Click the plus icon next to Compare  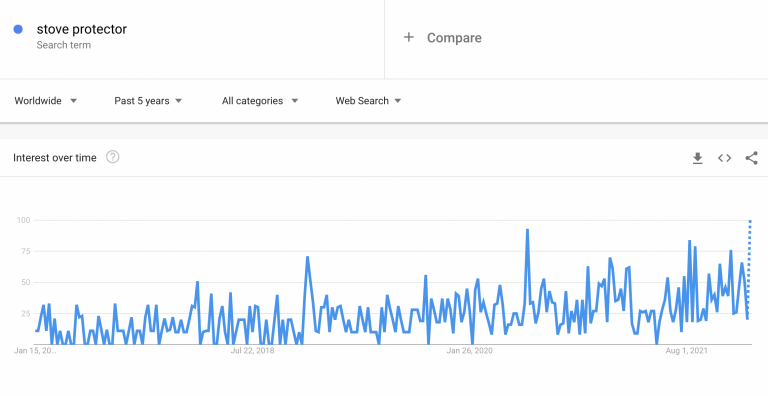408,37
